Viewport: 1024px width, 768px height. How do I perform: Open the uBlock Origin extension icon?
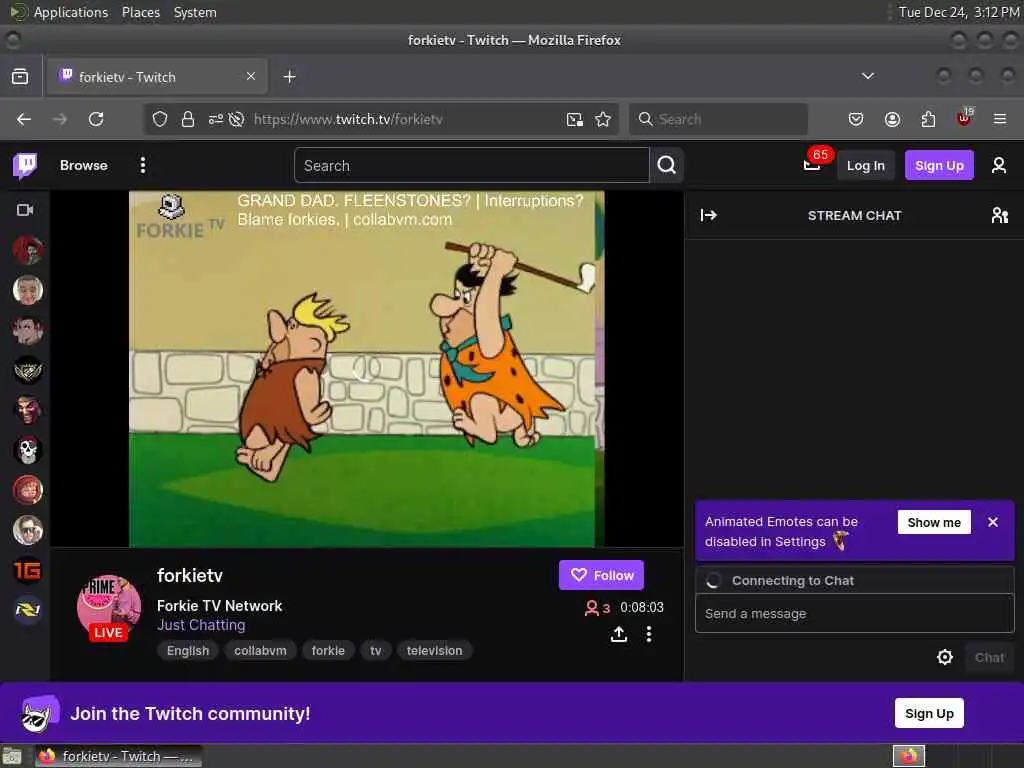964,118
